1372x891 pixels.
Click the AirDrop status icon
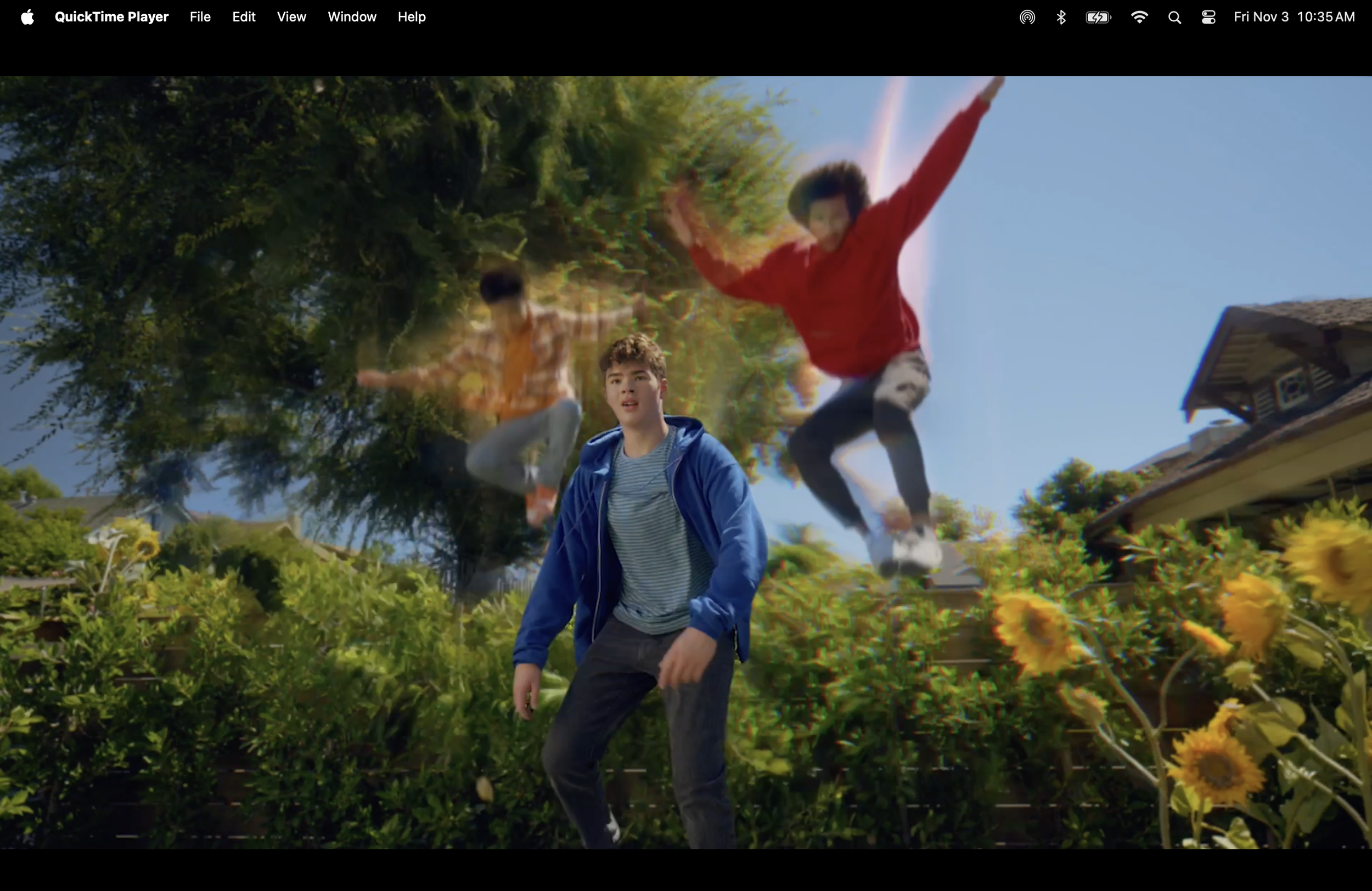click(x=1027, y=18)
